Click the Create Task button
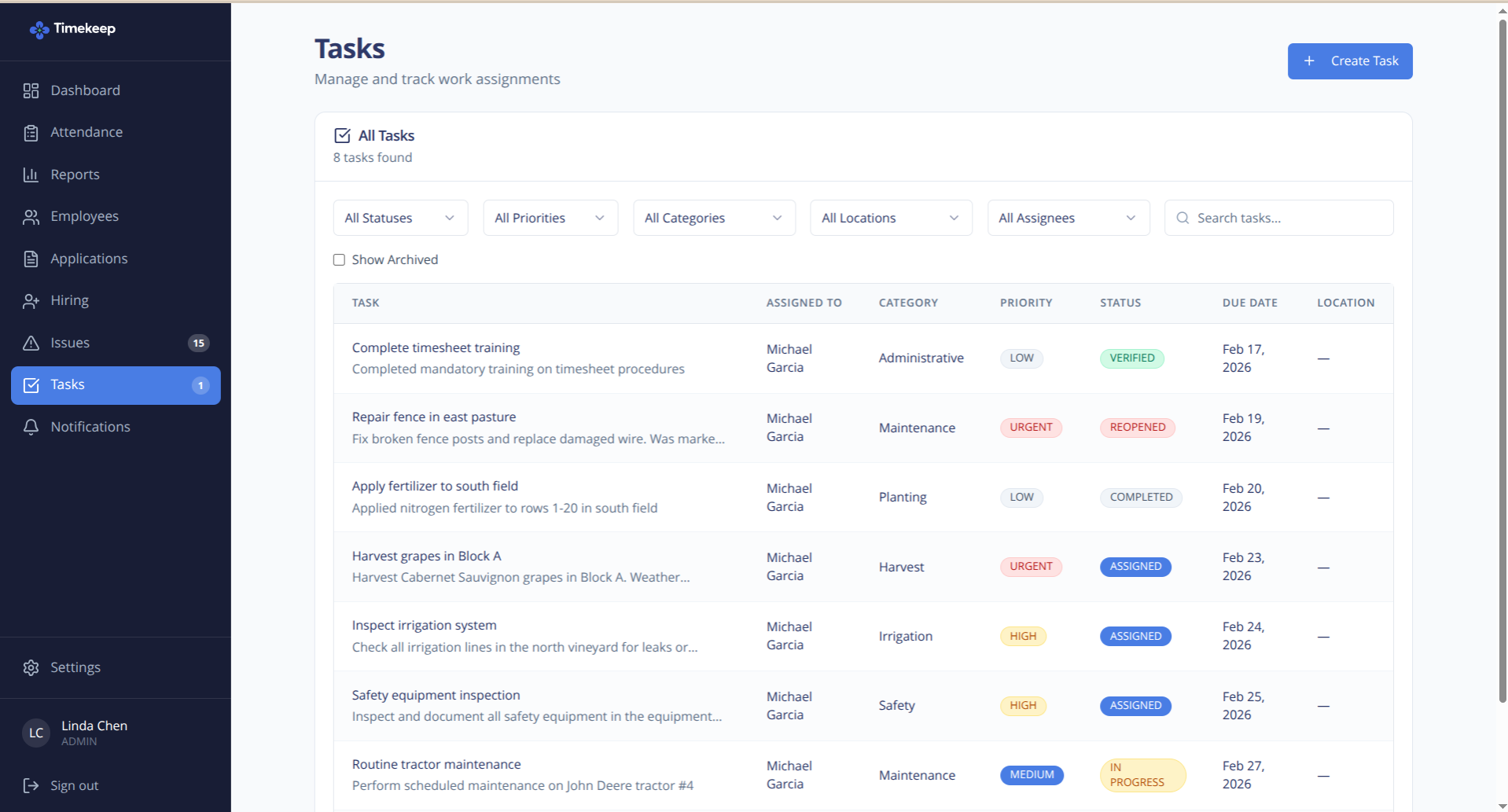Viewport: 1508px width, 812px height. click(x=1349, y=61)
